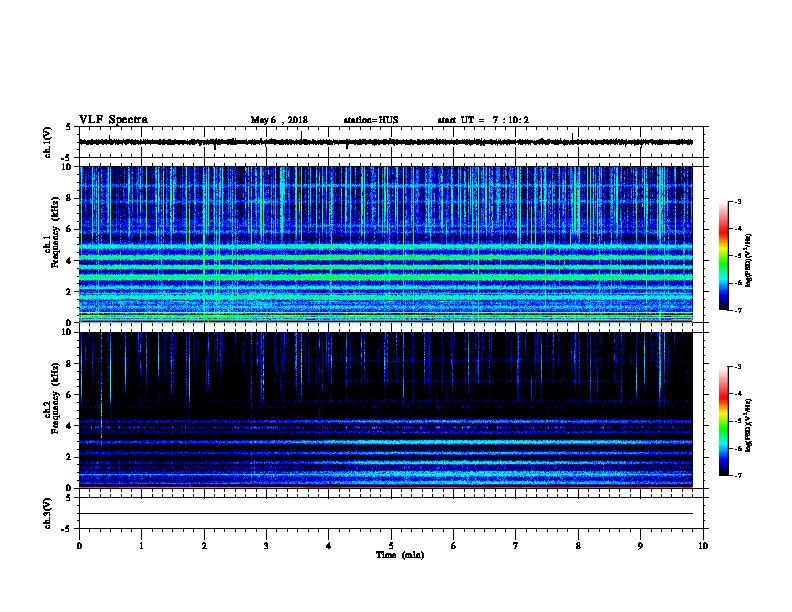Viewport: 792px width, 612px height.
Task: Click the ch.1 color scale log(PSD) unit label
Action: [x=749, y=261]
